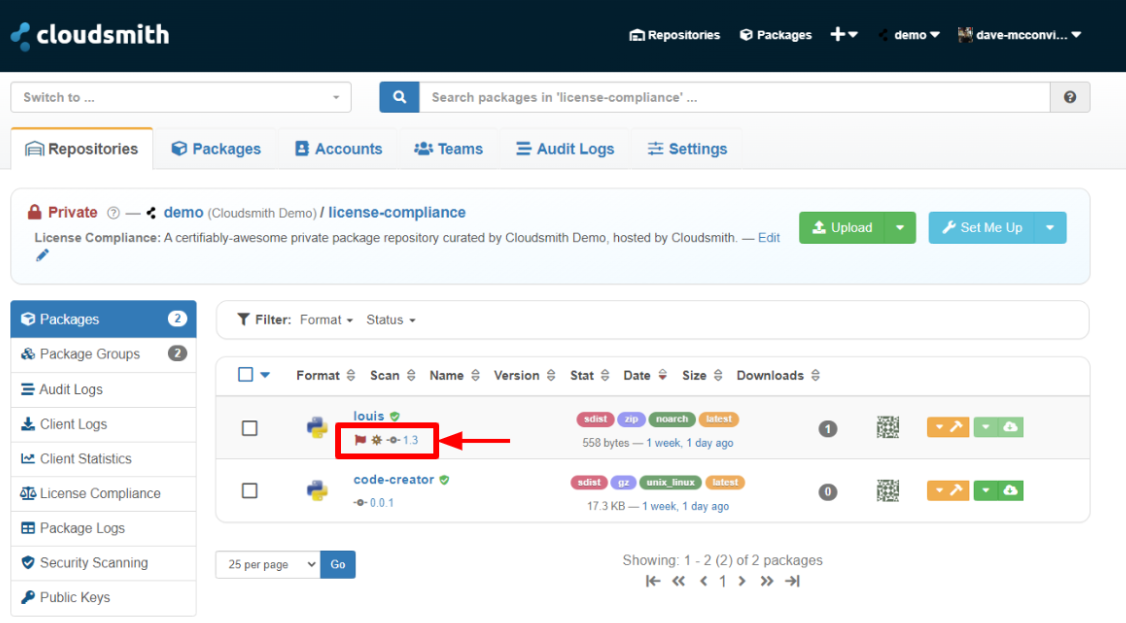This screenshot has width=1126, height=623.
Task: Open Public Keys in the sidebar
Action: tap(103, 597)
